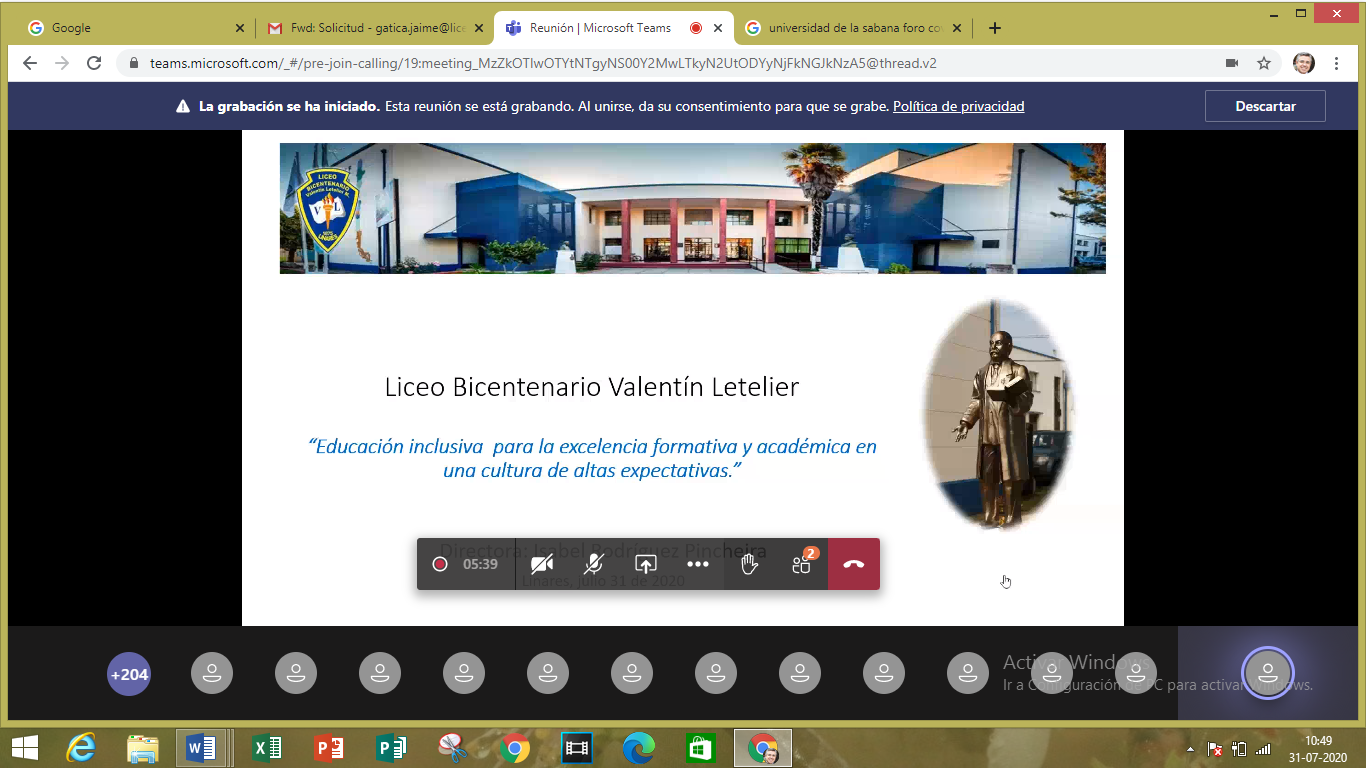This screenshot has height=768, width=1366.
Task: Open Snipping Tool from taskbar
Action: (453, 747)
